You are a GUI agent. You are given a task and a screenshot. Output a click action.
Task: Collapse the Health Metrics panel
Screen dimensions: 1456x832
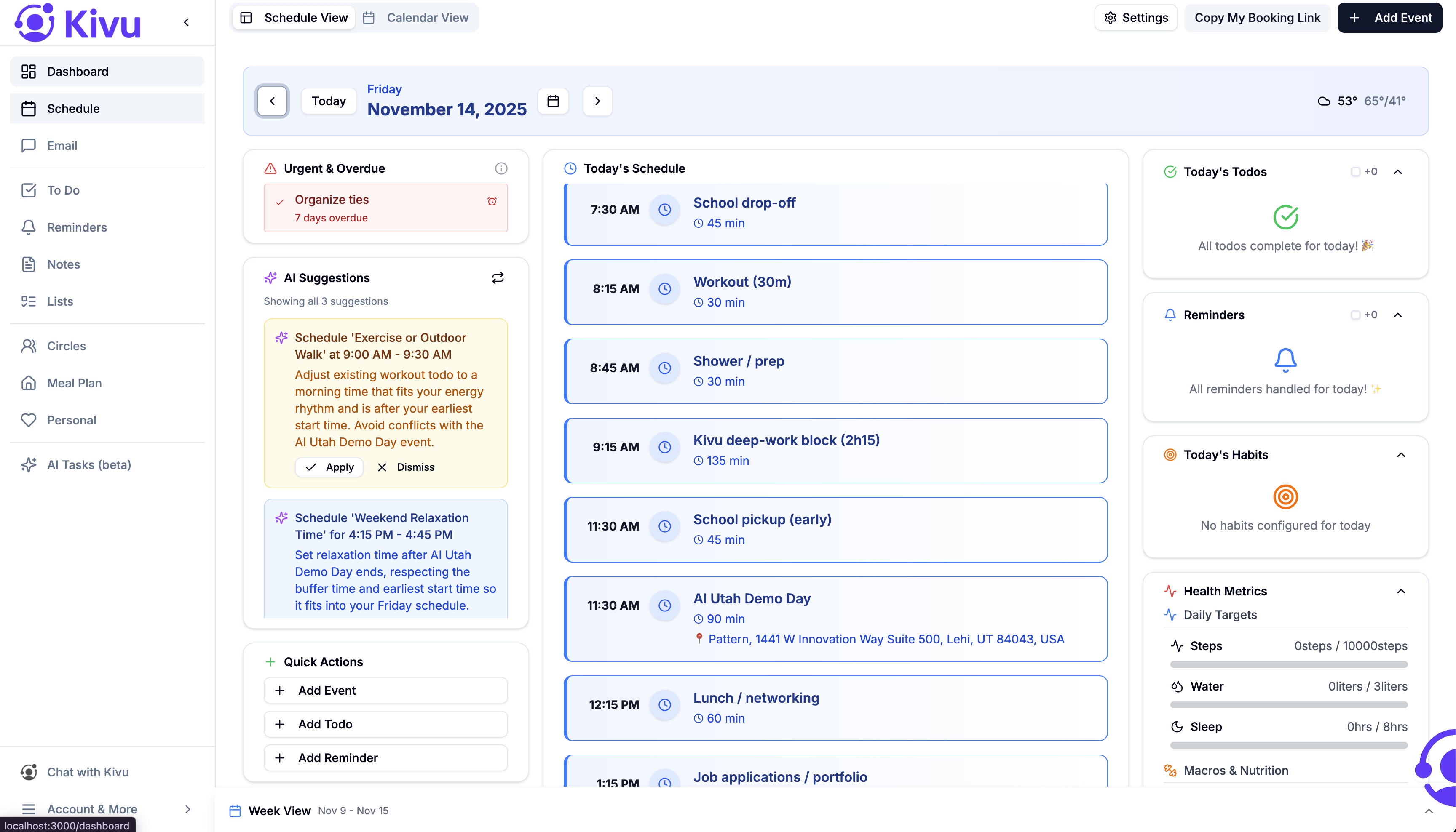click(x=1401, y=591)
